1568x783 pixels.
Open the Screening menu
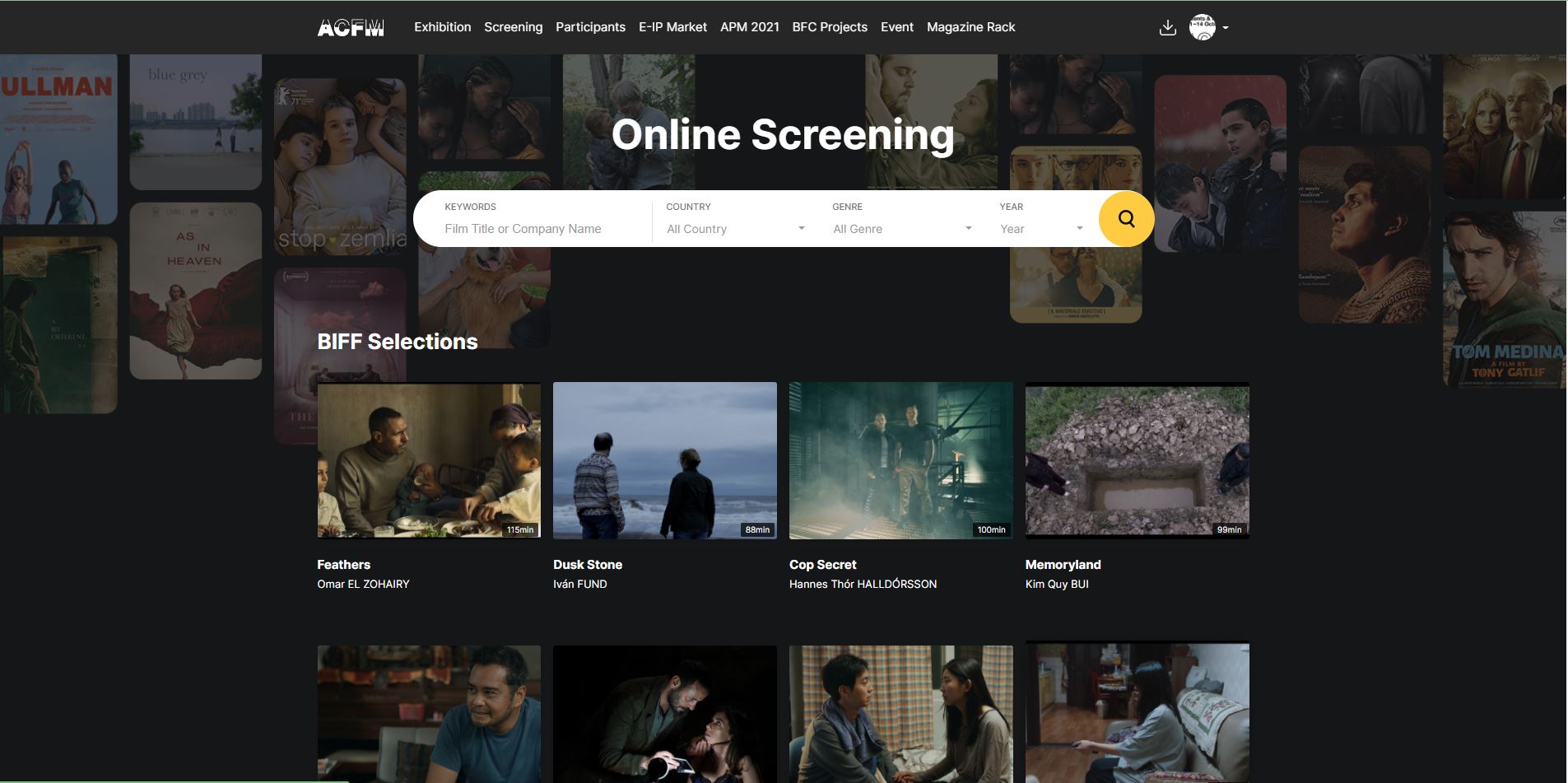pos(514,27)
